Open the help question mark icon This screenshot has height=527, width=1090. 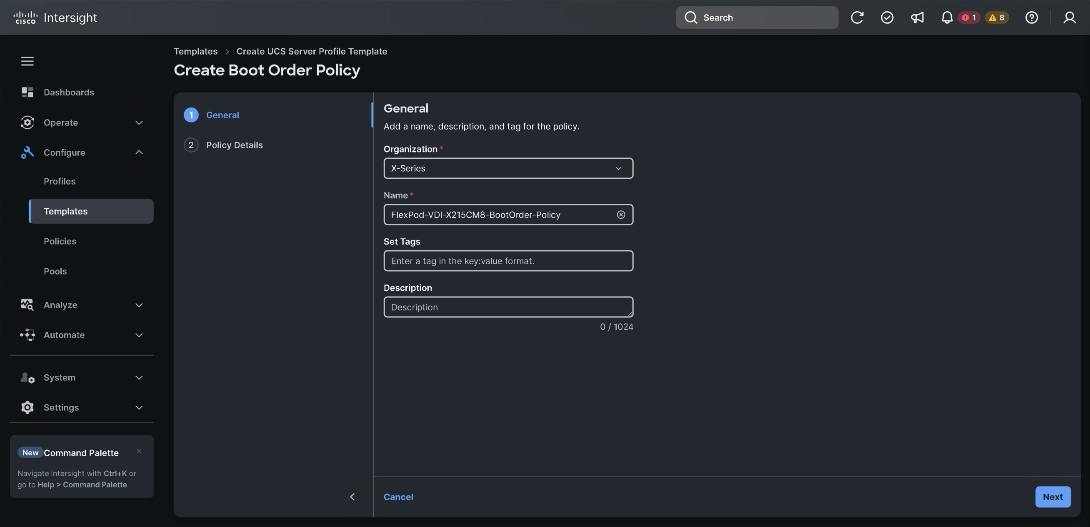click(x=1032, y=17)
